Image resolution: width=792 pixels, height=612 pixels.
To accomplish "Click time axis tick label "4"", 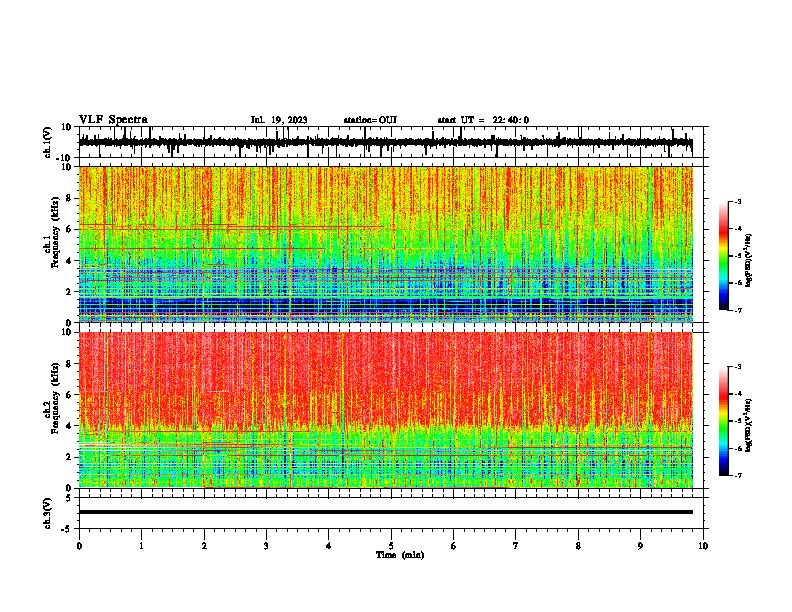I will tap(329, 546).
